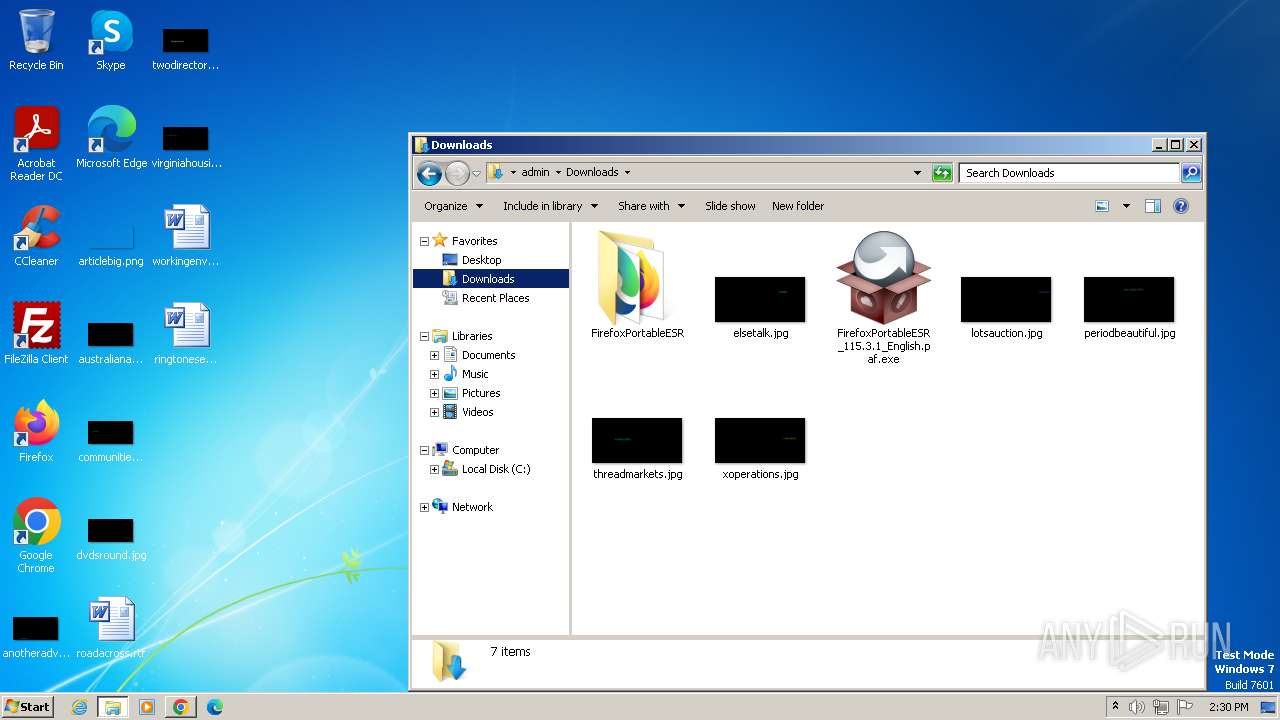Click in the Search Downloads field
Screen dimensions: 1280x720
tap(1069, 173)
